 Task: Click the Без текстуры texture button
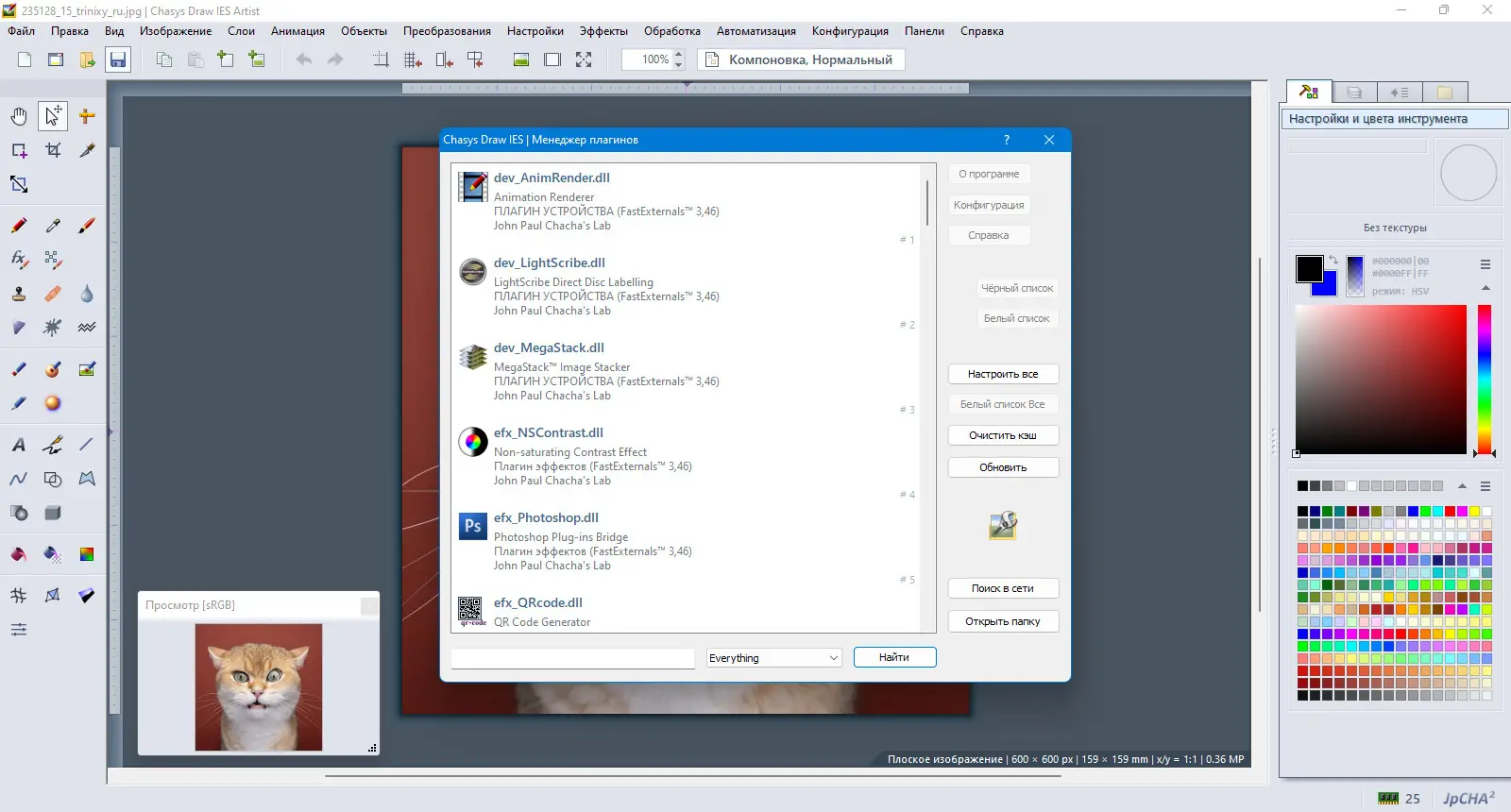pyautogui.click(x=1395, y=228)
